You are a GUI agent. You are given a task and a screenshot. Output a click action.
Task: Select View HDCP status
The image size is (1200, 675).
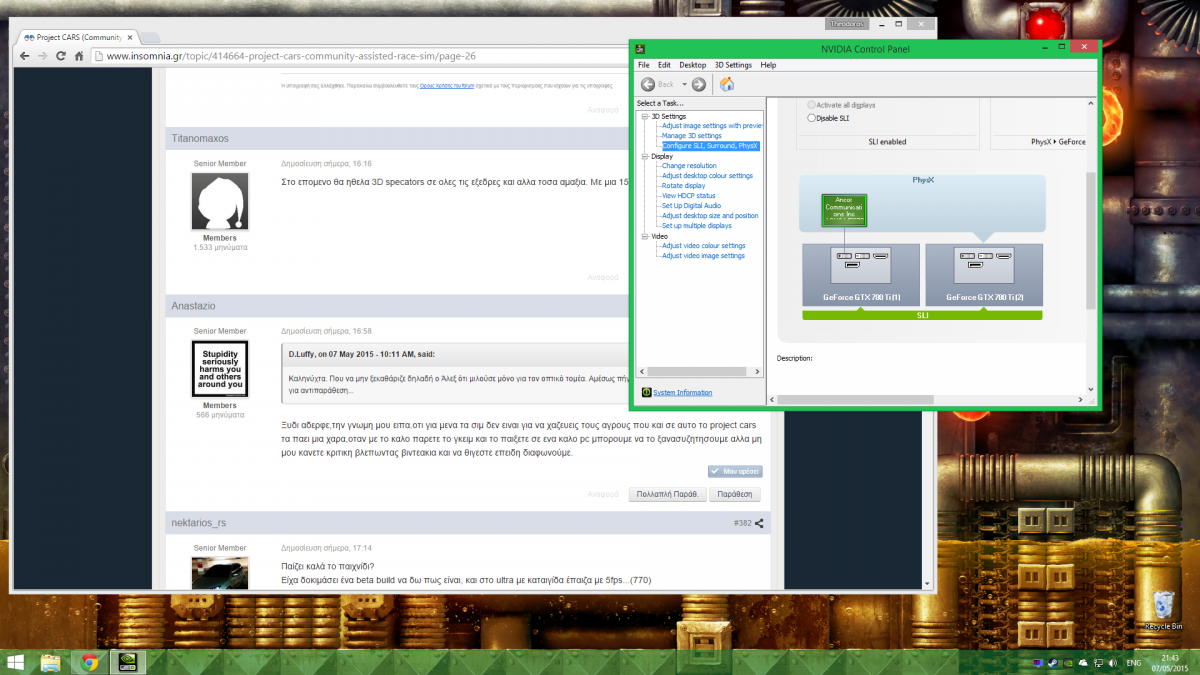[688, 196]
